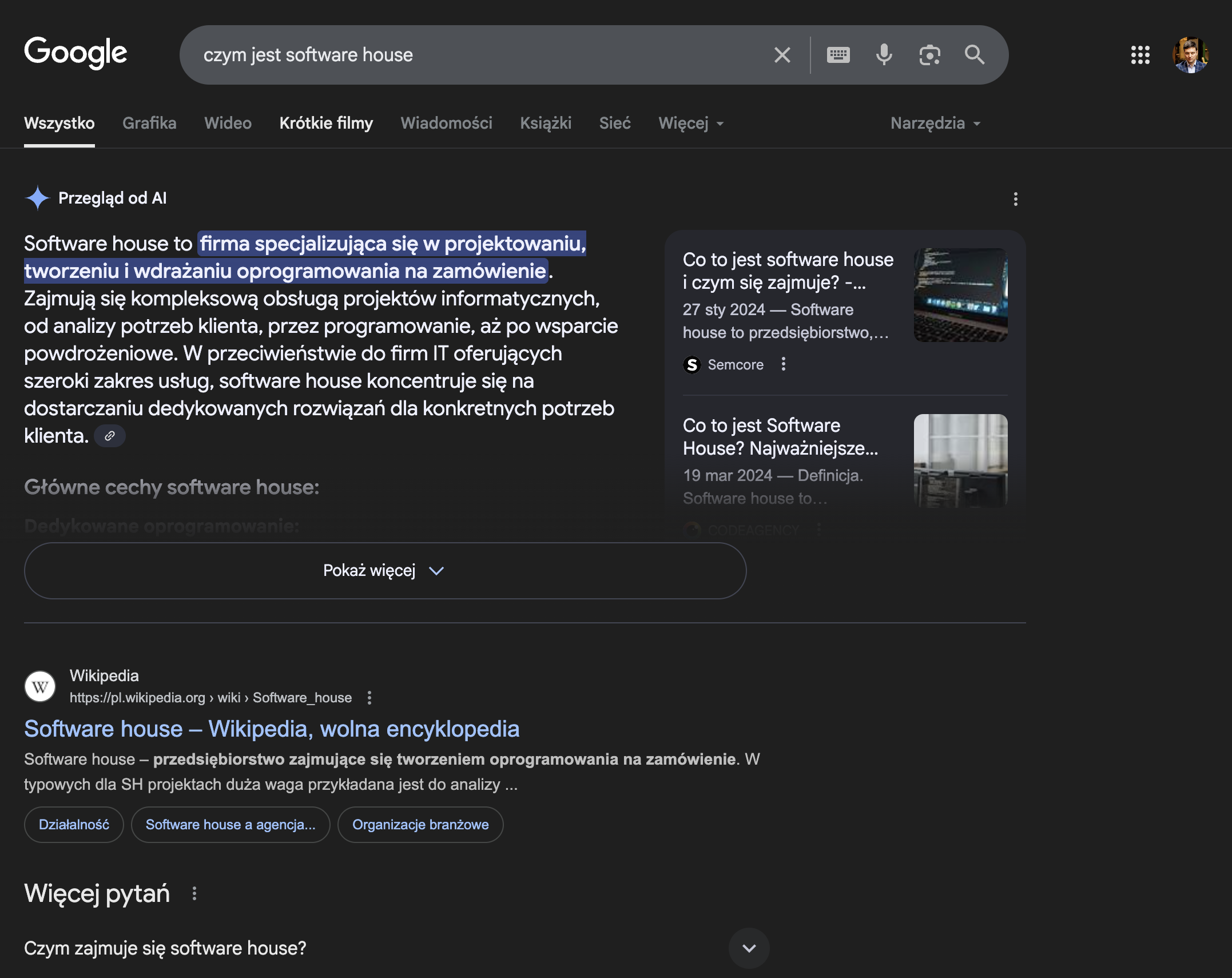Click the office thumbnail of second source card
This screenshot has height=978, width=1232.
960,460
